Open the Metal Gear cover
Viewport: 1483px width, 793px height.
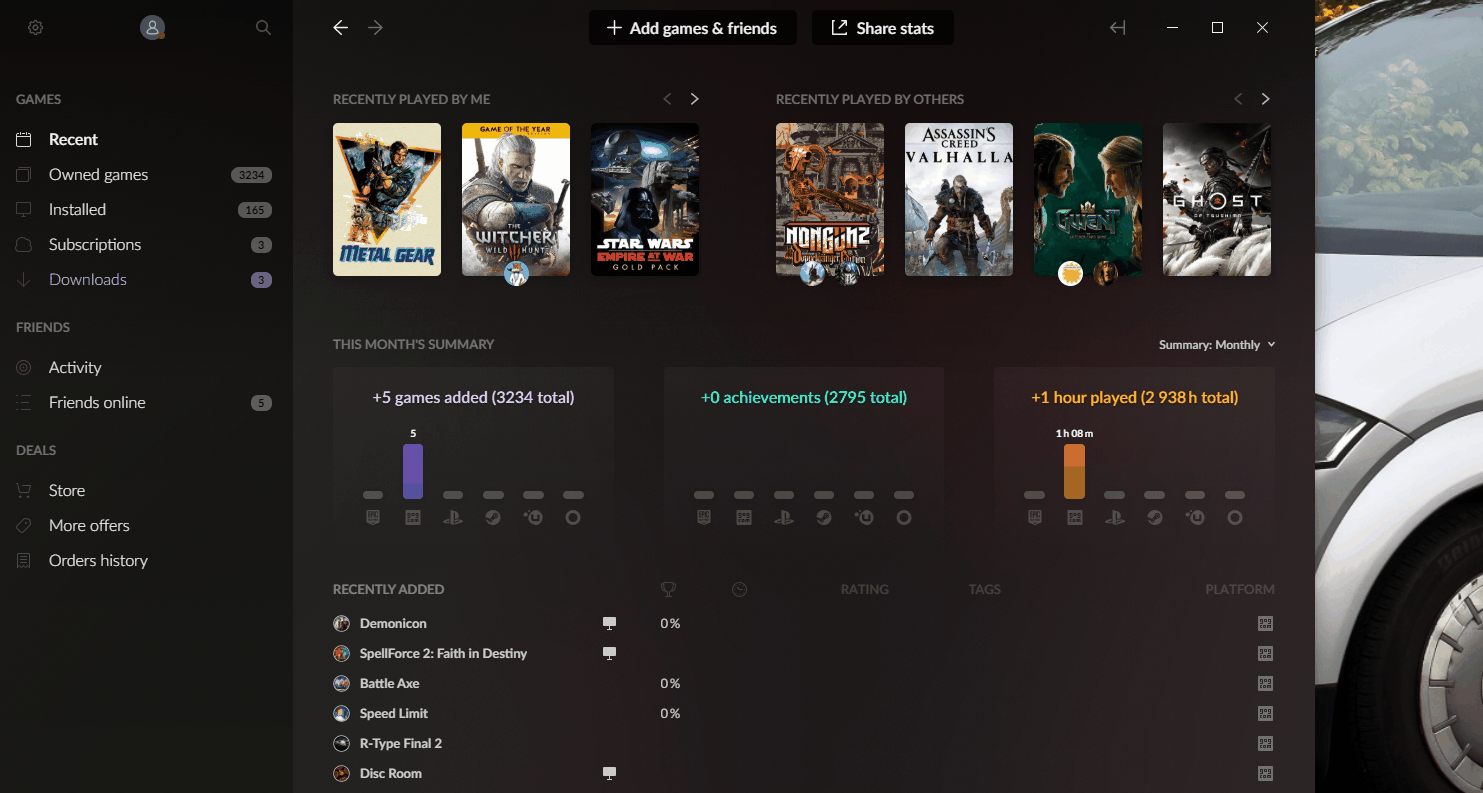[x=387, y=199]
